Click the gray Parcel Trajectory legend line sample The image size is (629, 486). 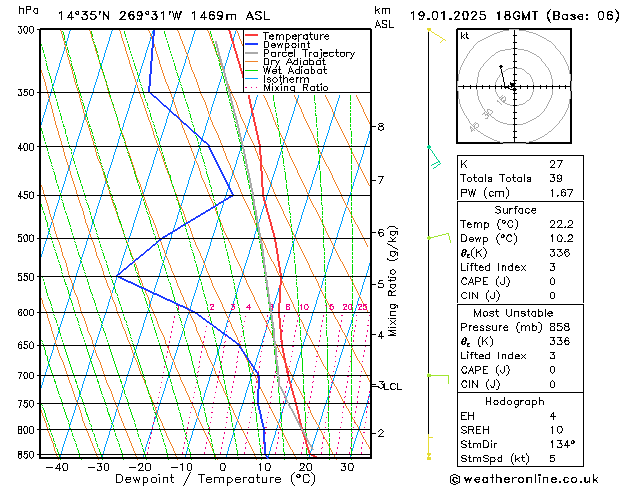tap(252, 53)
